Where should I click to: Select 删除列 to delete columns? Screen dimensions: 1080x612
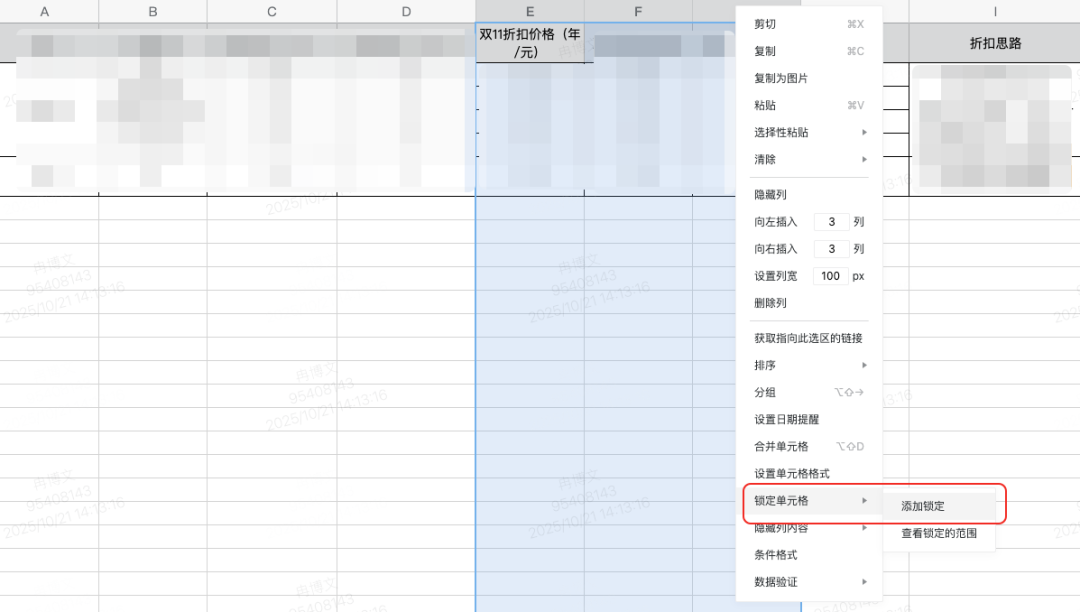(x=771, y=303)
